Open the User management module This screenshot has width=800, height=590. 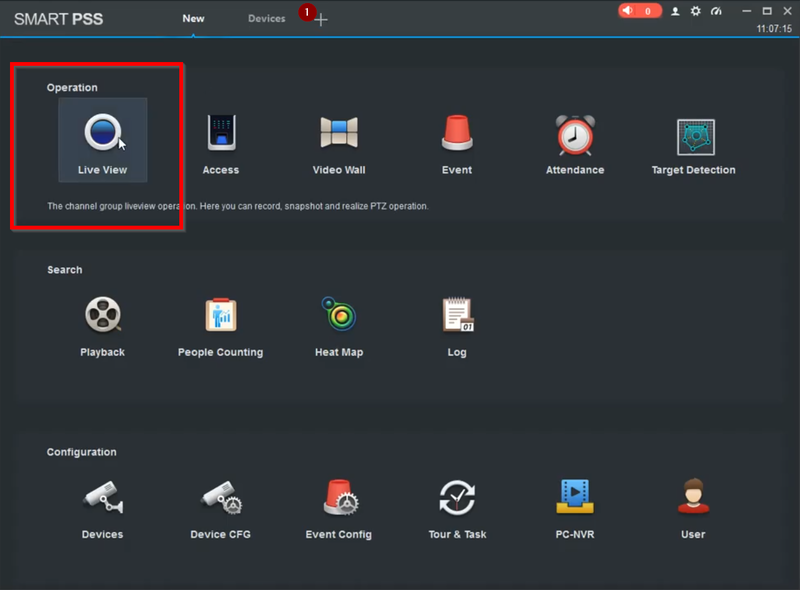[x=693, y=509]
